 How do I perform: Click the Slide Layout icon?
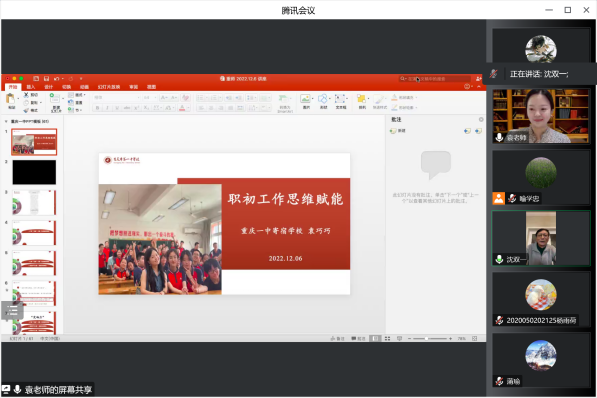[x=71, y=95]
